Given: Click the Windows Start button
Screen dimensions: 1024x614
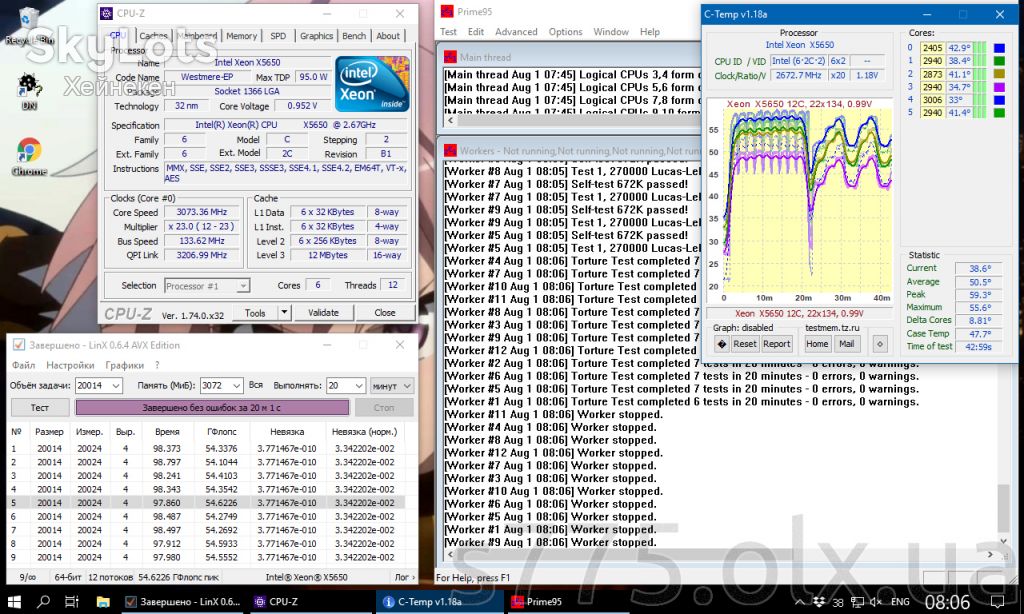Looking at the screenshot, I should coord(14,602).
